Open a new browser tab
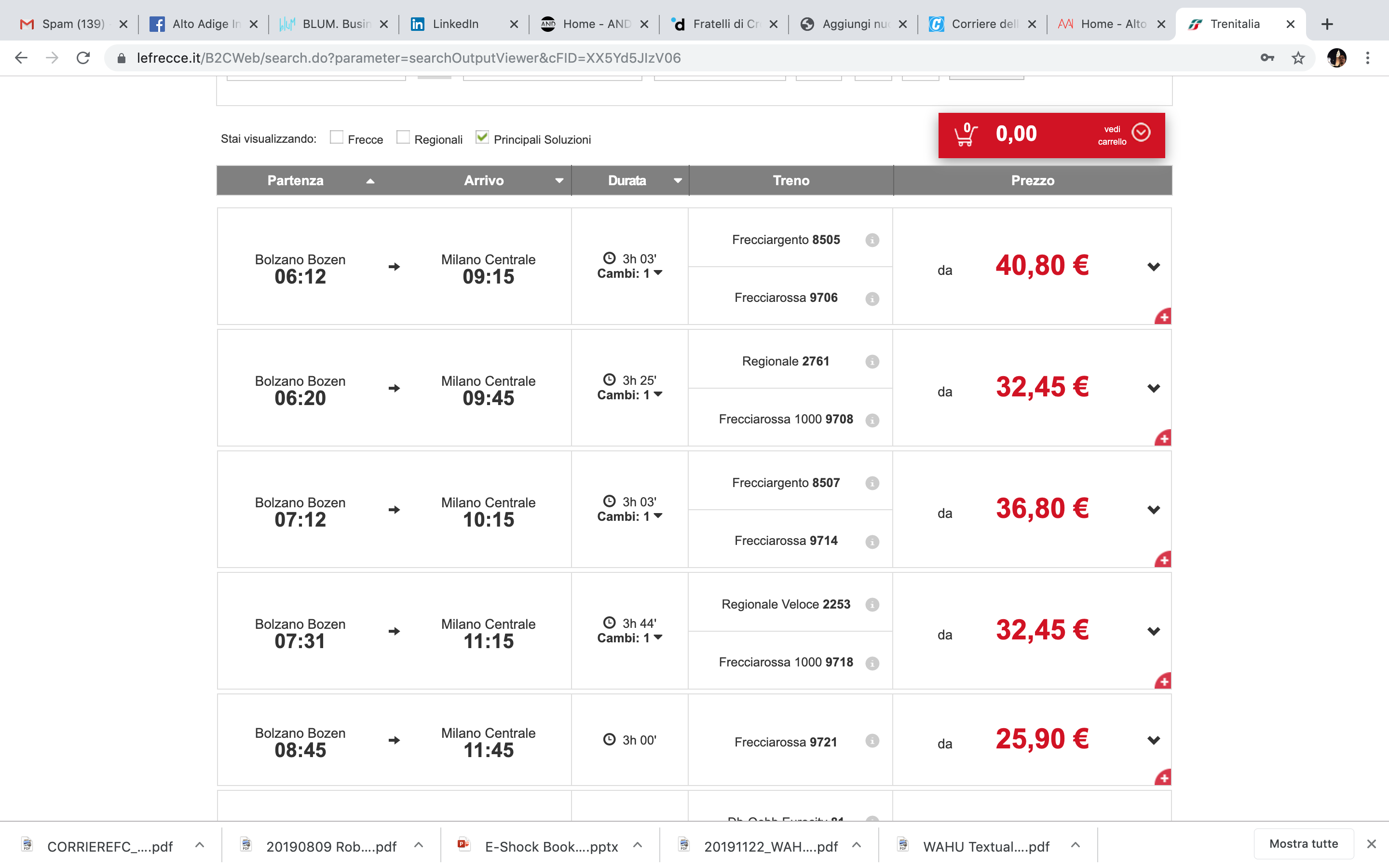The width and height of the screenshot is (1389, 868). click(1326, 24)
